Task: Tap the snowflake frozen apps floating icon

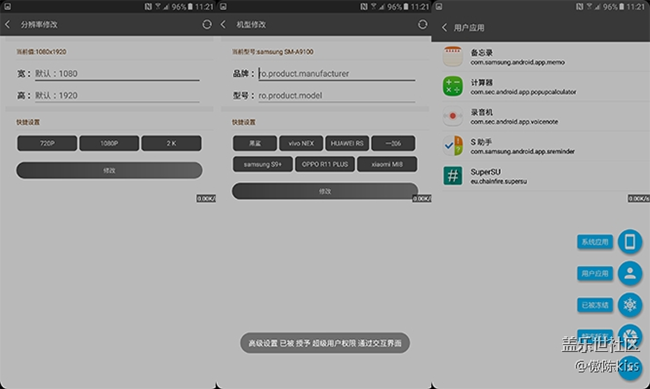Action: point(630,305)
